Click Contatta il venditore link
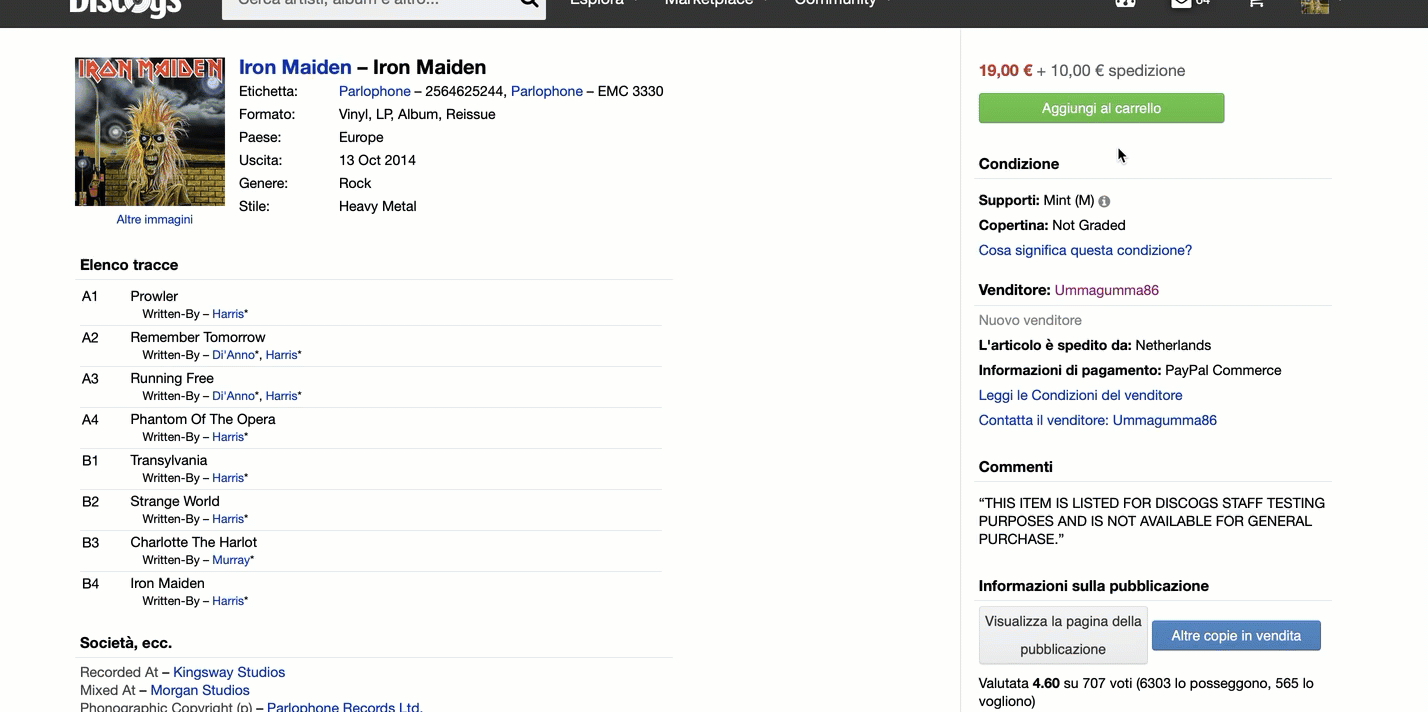1428x712 pixels. click(1097, 420)
